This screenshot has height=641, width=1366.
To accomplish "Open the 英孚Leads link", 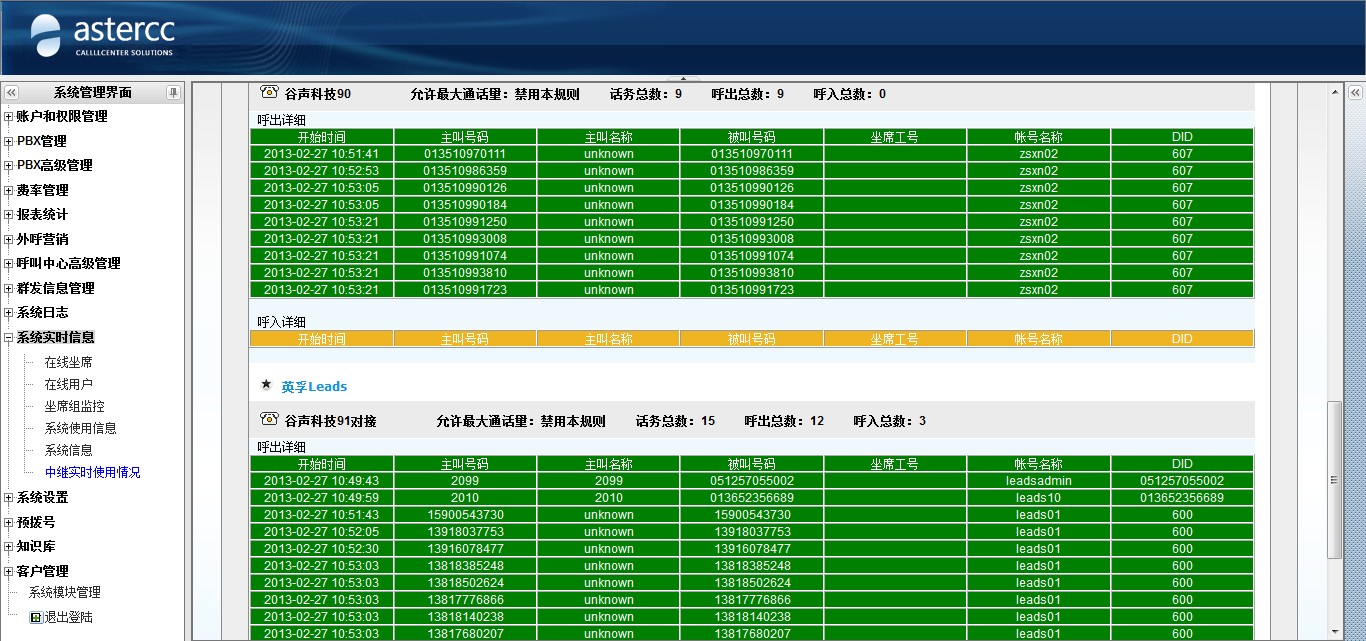I will click(x=314, y=386).
